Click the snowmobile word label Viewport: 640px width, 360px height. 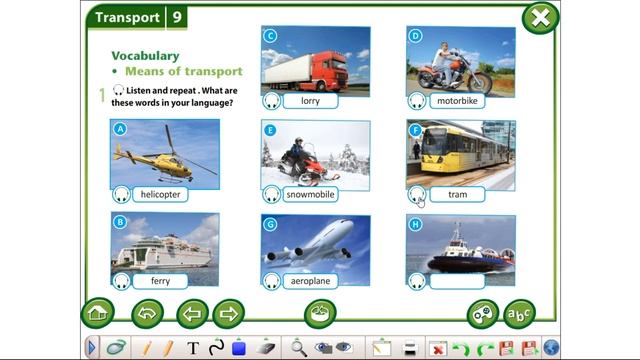310,195
